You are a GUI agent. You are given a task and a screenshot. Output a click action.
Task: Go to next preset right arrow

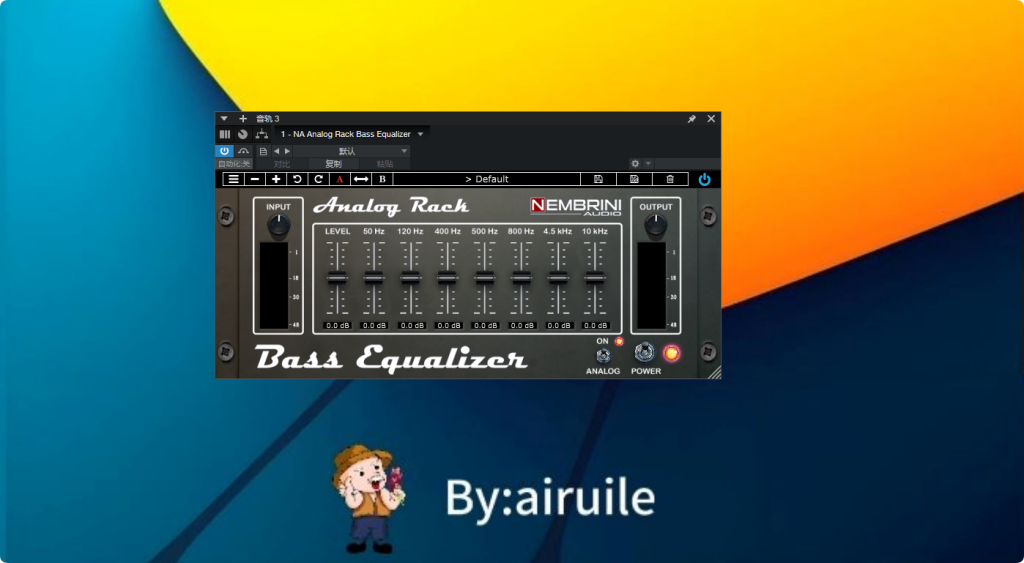tap(287, 151)
